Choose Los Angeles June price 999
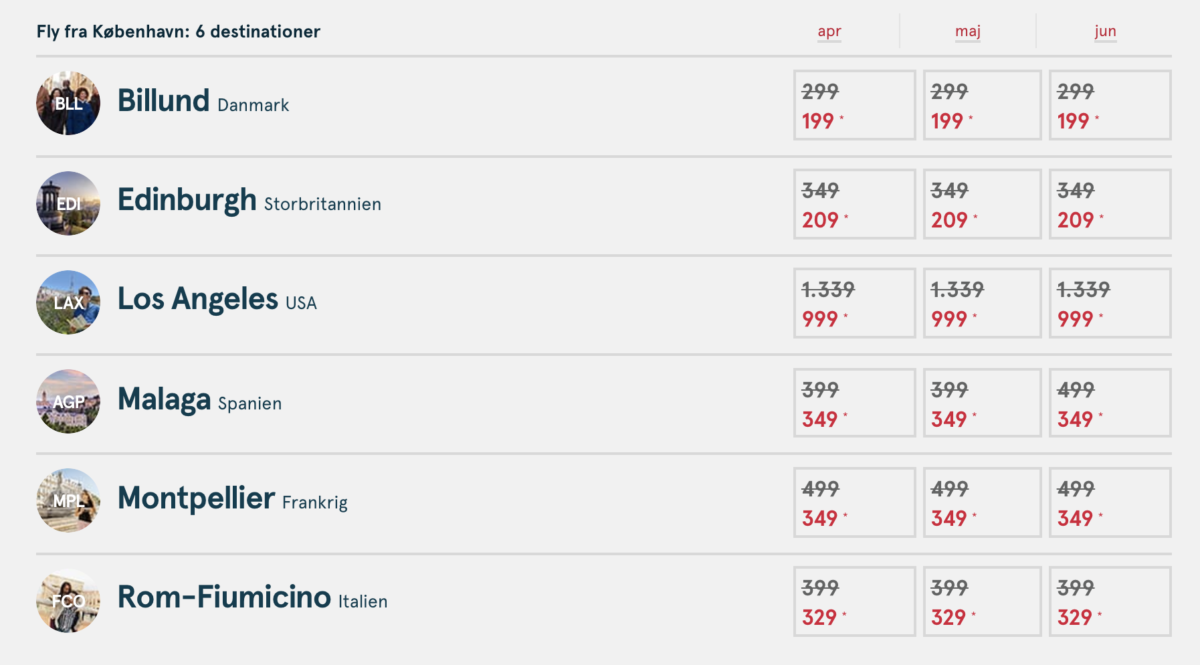The image size is (1200, 665). 1110,303
